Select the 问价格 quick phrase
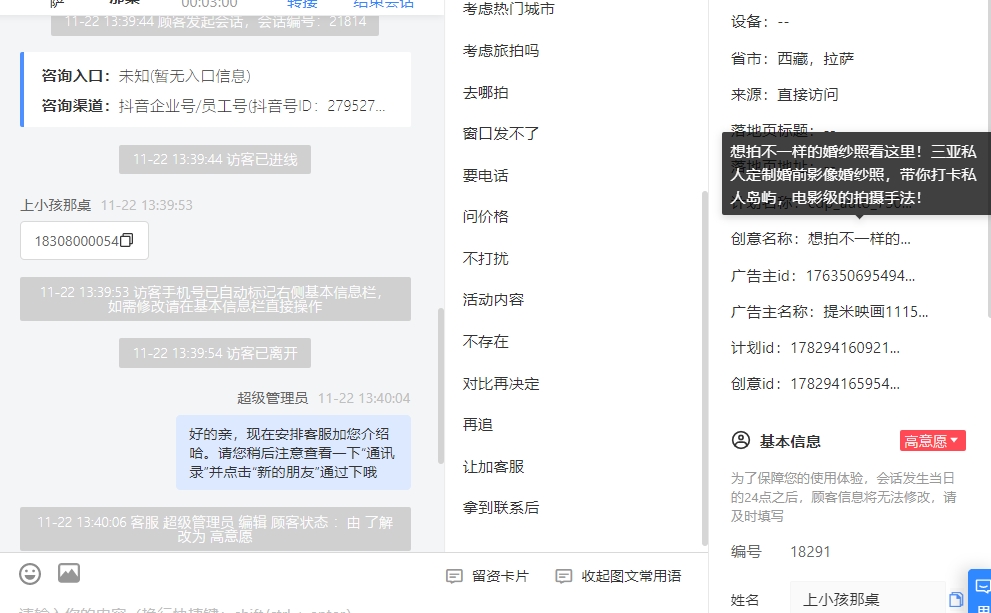Viewport: 991px width, 613px height. click(485, 217)
